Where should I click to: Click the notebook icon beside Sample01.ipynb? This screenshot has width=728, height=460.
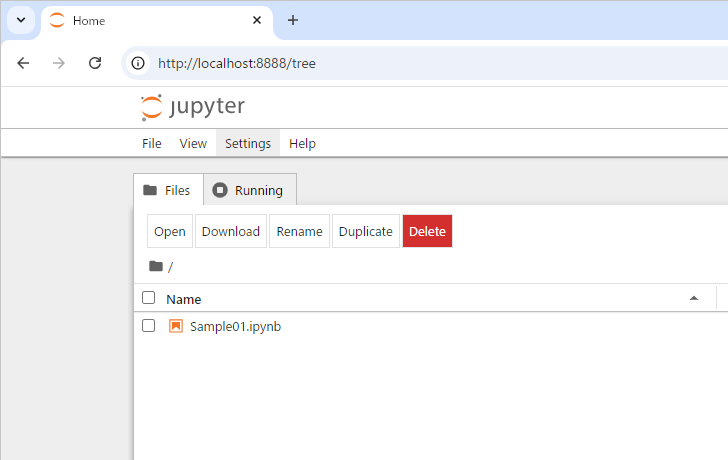pos(176,326)
